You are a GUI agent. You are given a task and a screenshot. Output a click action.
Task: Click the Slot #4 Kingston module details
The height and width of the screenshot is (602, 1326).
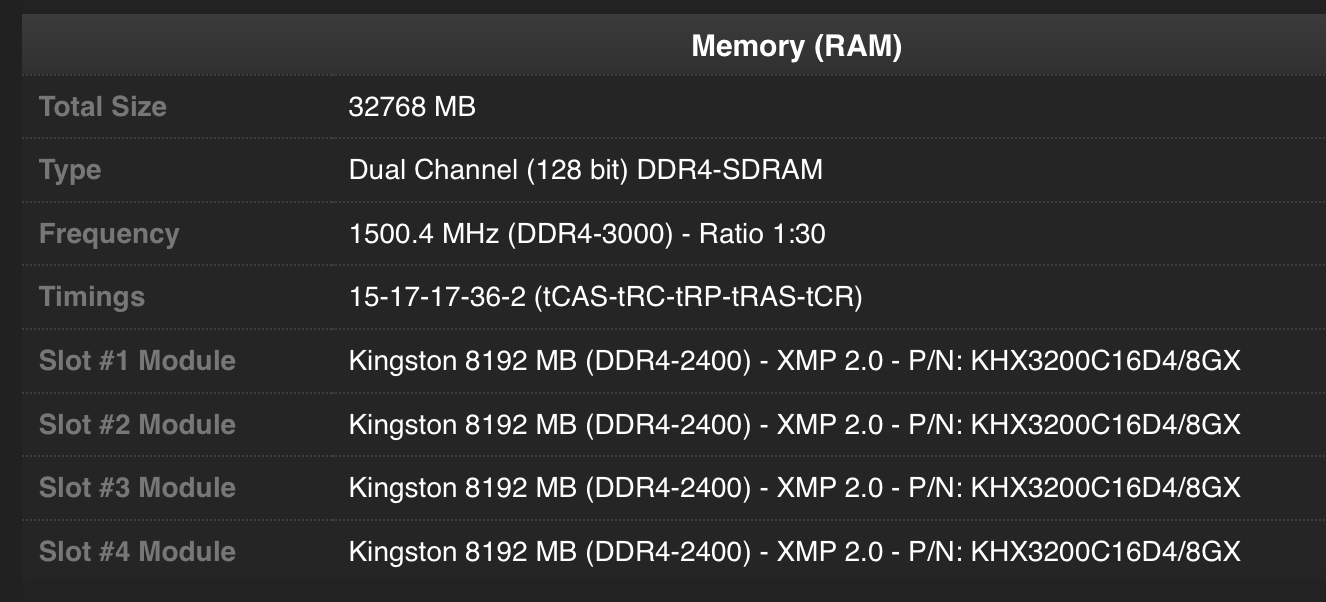(794, 551)
